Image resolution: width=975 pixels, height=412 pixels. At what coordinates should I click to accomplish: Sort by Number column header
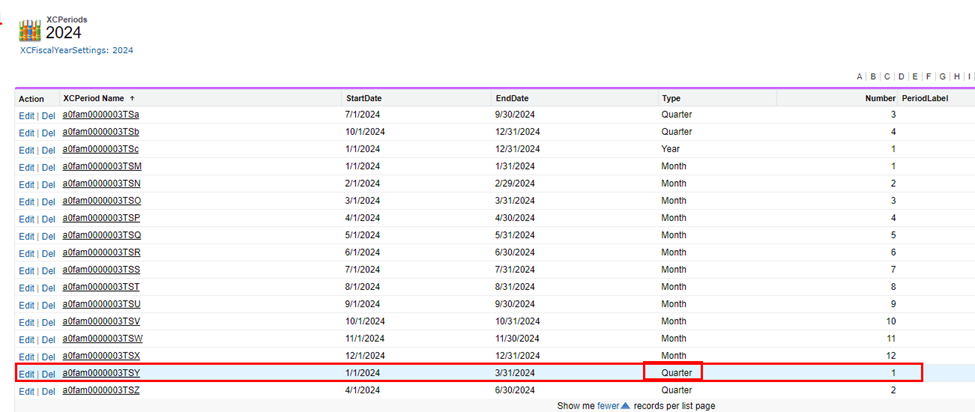tap(880, 98)
